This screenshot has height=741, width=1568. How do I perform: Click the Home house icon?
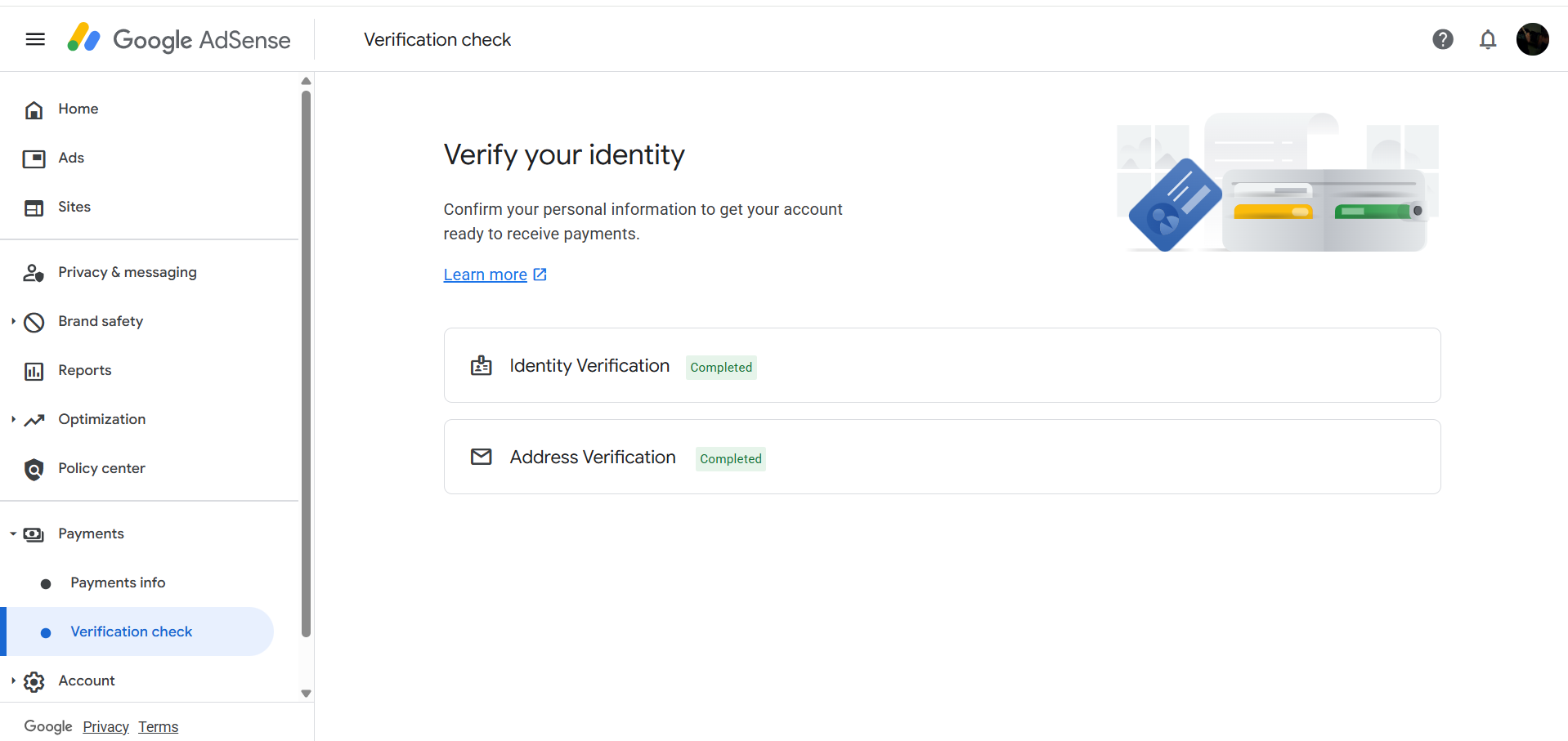(34, 109)
